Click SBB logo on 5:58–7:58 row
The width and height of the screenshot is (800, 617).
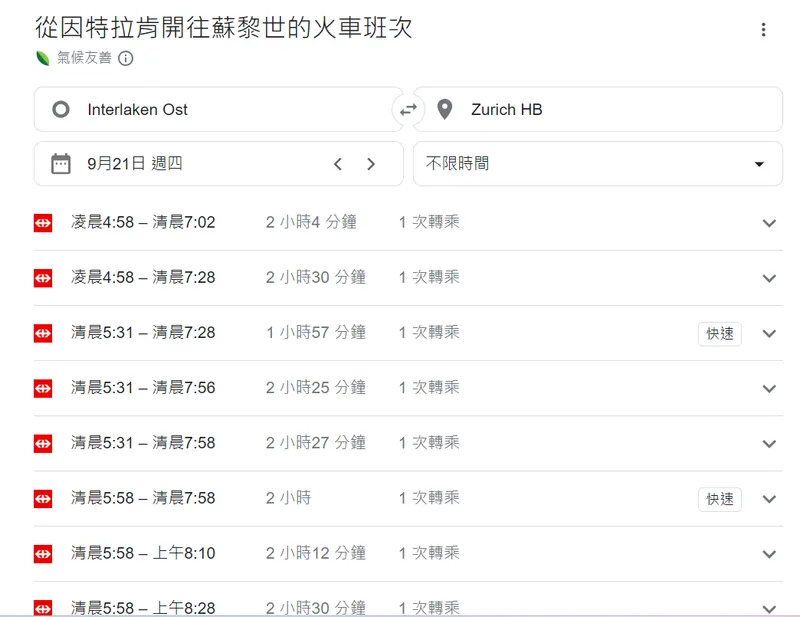[43, 499]
